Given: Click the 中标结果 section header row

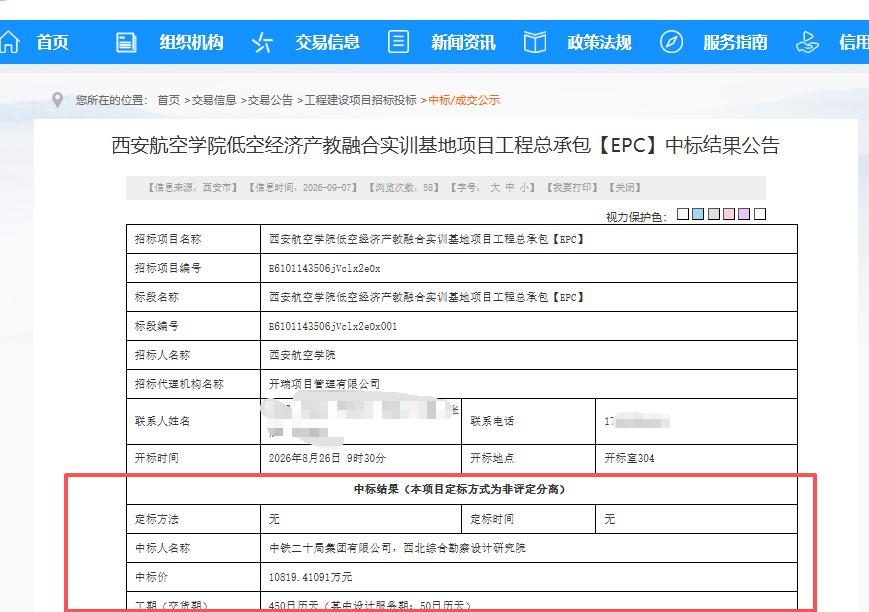Looking at the screenshot, I should [x=462, y=489].
